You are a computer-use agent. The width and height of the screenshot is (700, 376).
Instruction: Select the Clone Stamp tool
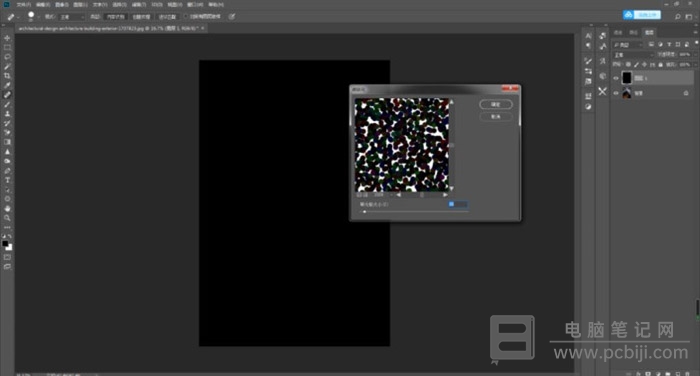7,113
